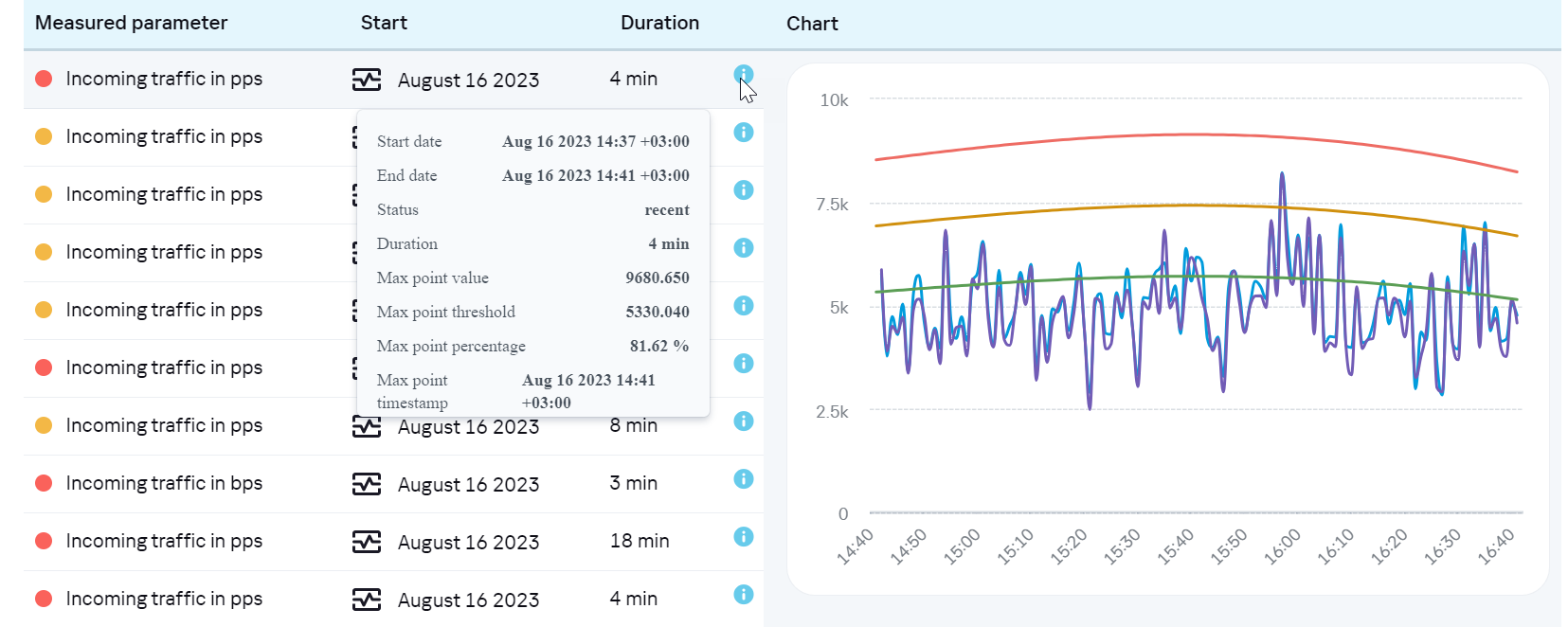Viewport: 1568px width, 627px height.
Task: Click the info icon in the 8 min row
Action: point(744,421)
